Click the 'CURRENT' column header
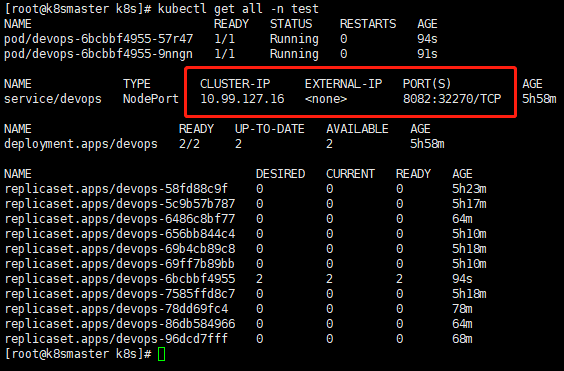The height and width of the screenshot is (371, 564). (350, 174)
